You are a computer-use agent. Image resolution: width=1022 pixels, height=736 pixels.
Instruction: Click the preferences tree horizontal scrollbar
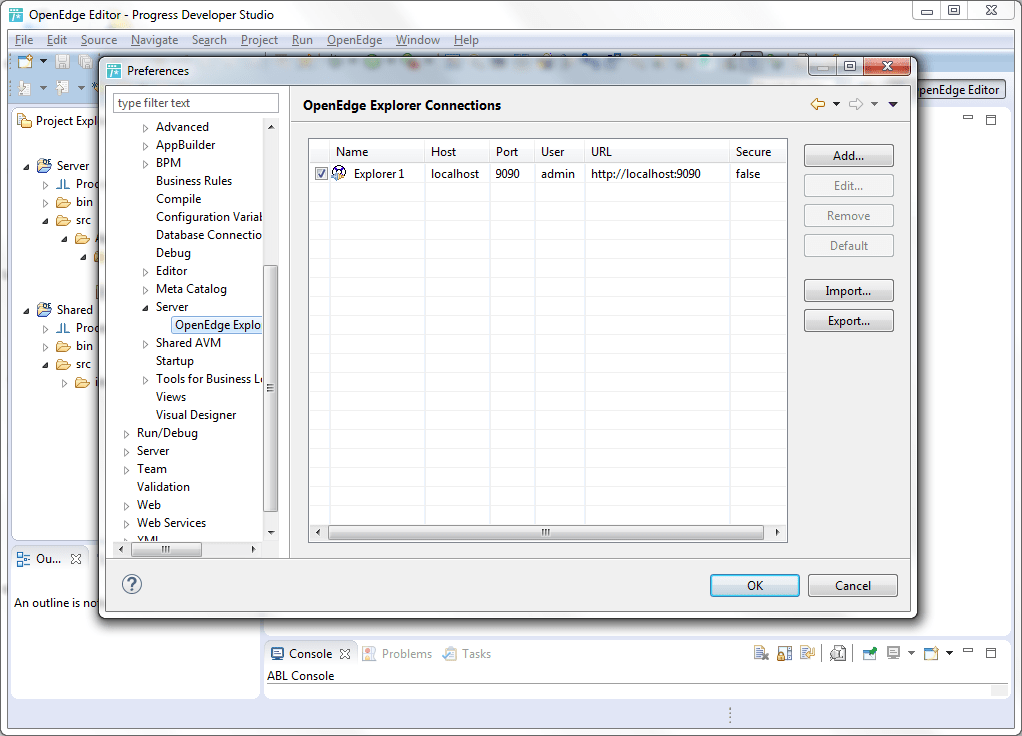[x=166, y=550]
